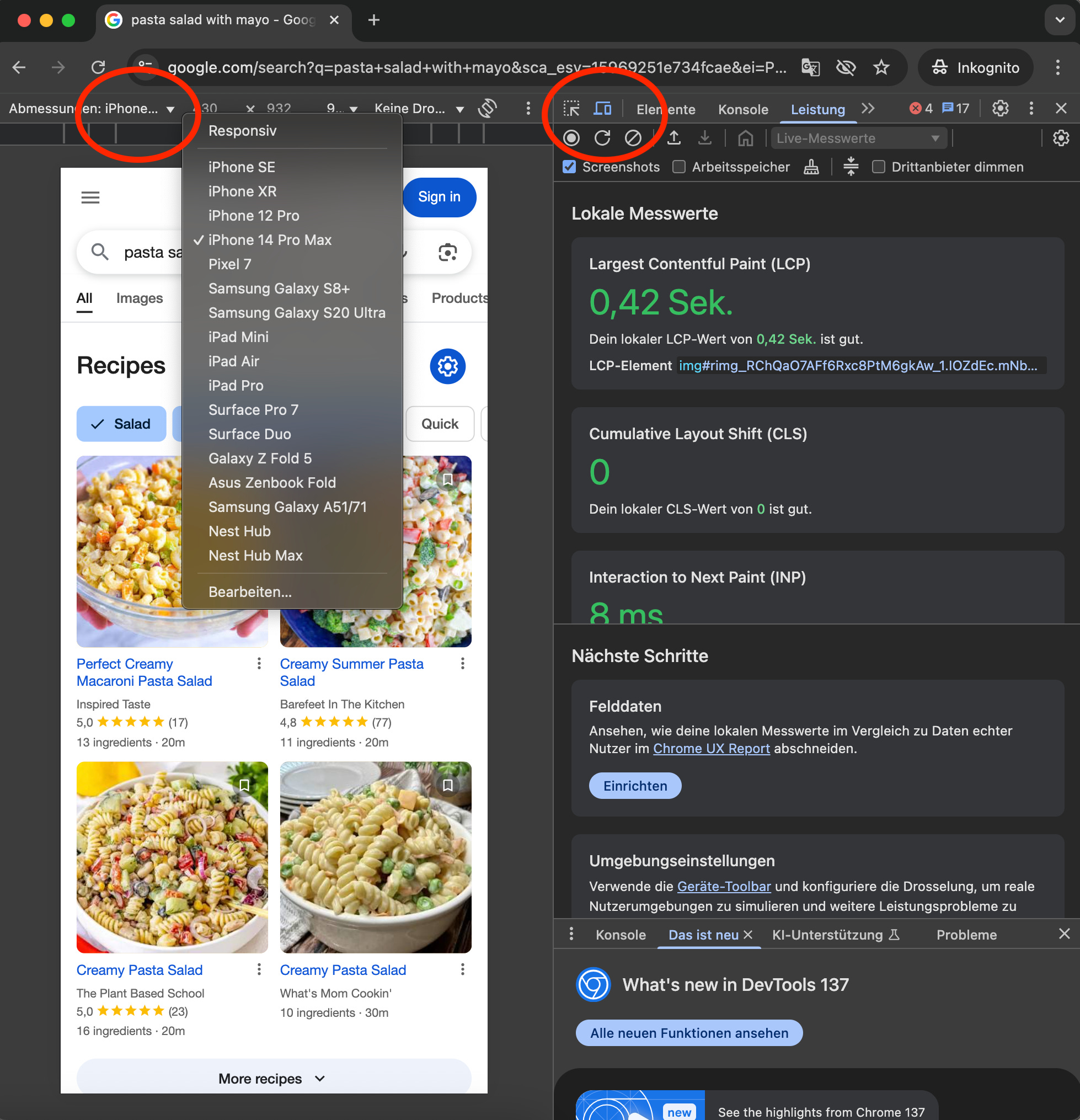Click the Sign in button
1080x1120 pixels.
click(x=439, y=197)
